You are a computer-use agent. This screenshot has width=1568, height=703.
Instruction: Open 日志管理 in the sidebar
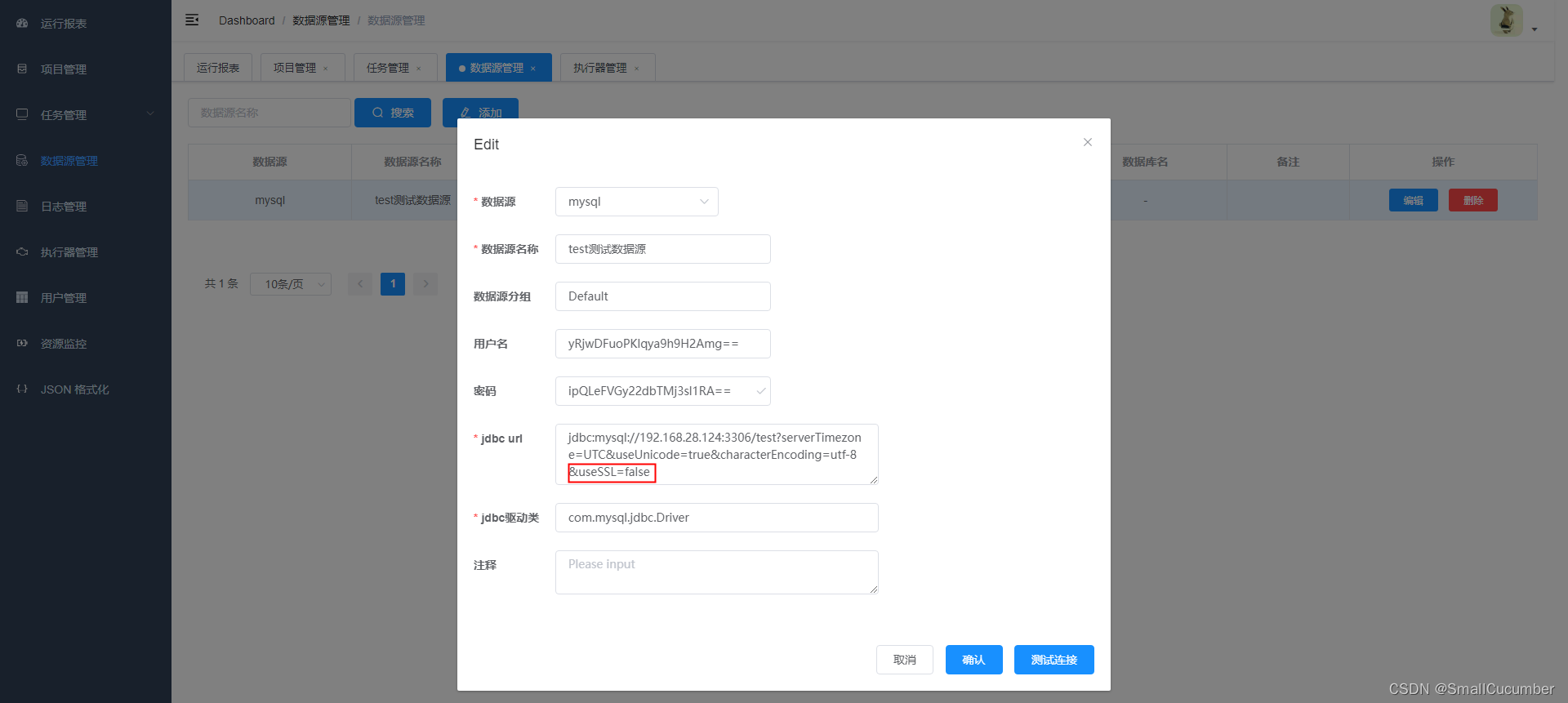tap(86, 207)
